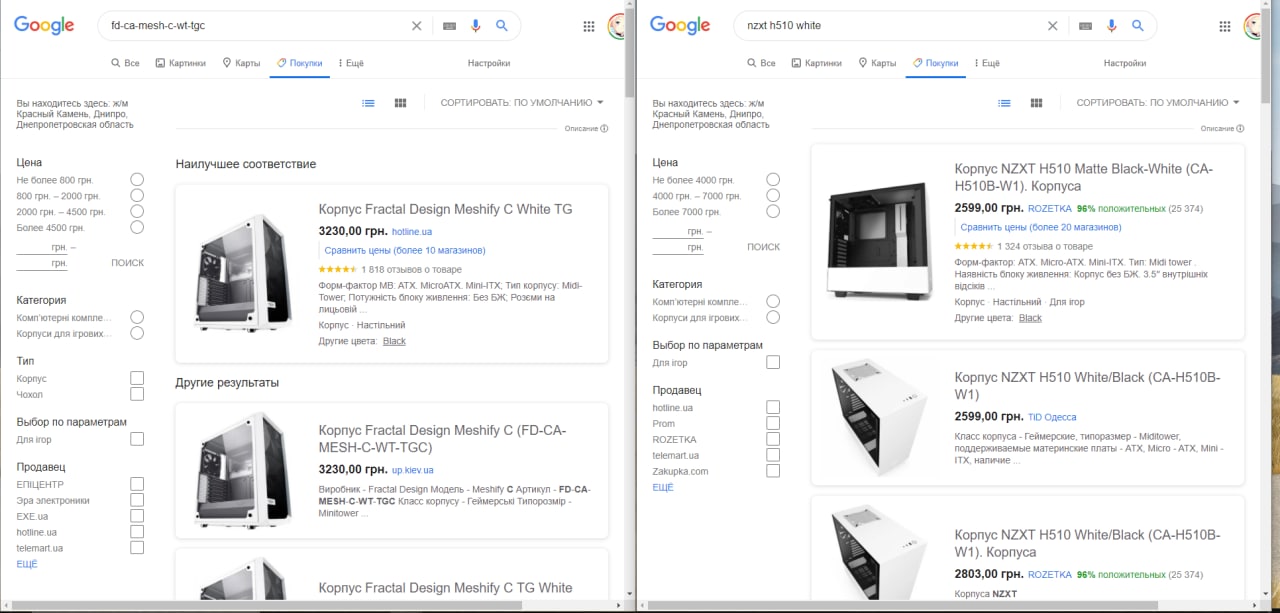1280x613 pixels.
Task: Switch to grid view in left window
Action: coord(401,103)
